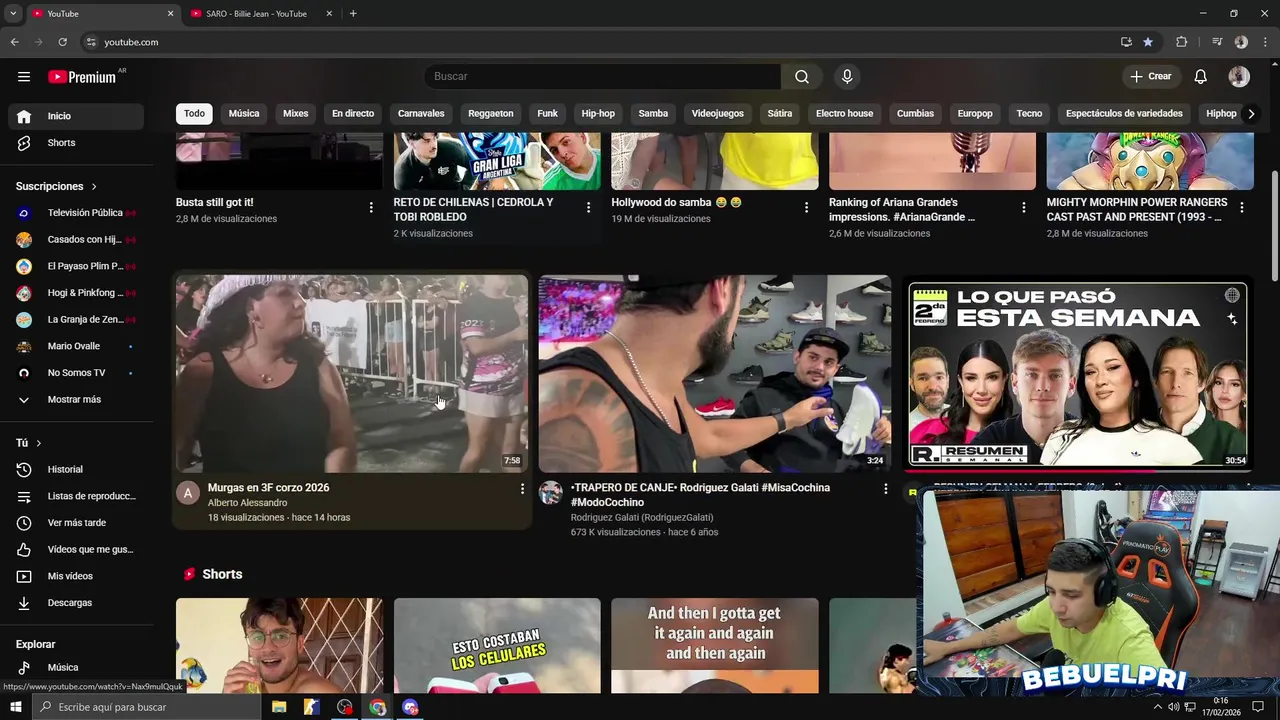The image size is (1280, 720).
Task: Select the Hip-hop chip
Action: (598, 114)
